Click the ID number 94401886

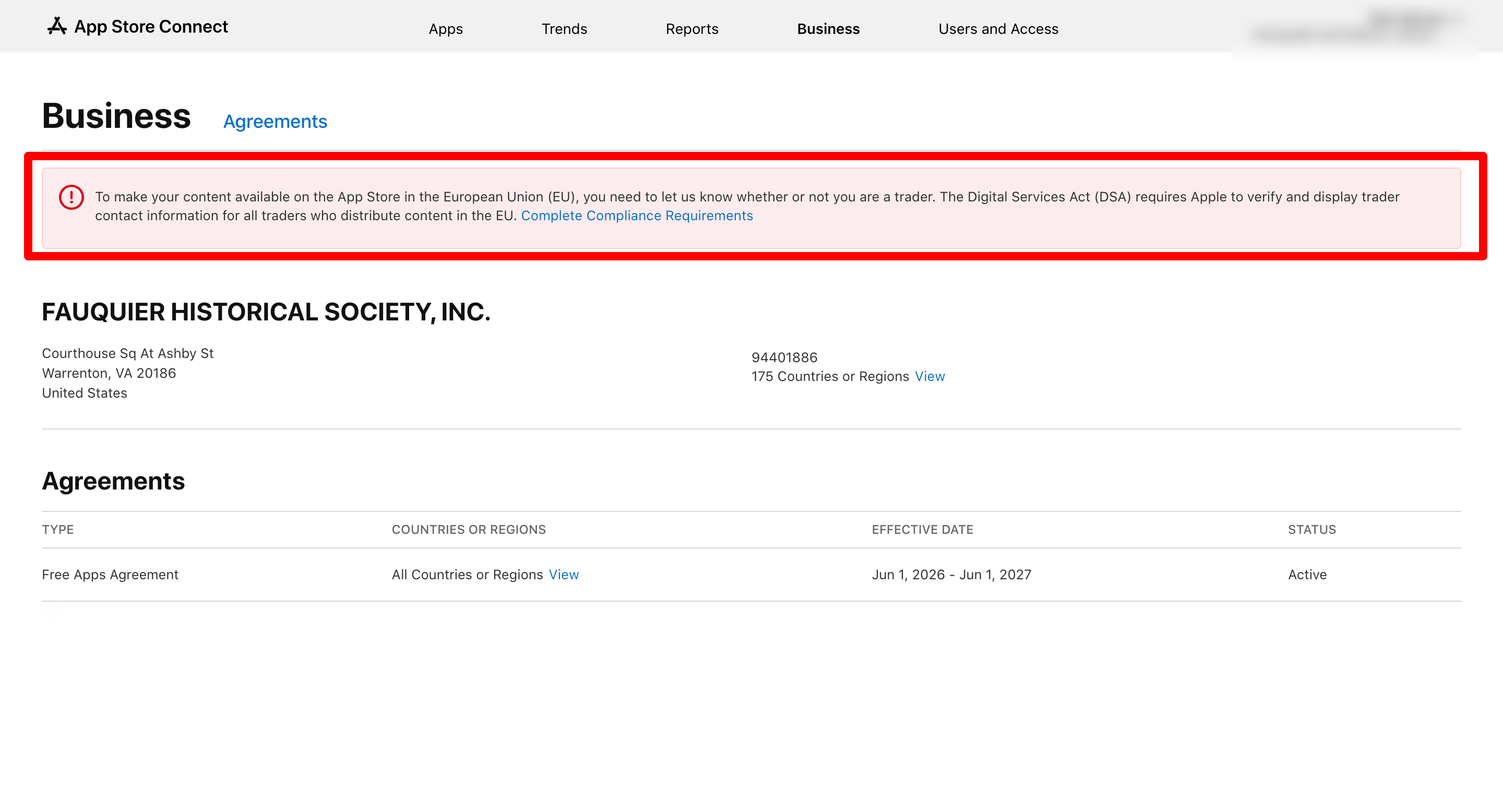click(x=784, y=357)
